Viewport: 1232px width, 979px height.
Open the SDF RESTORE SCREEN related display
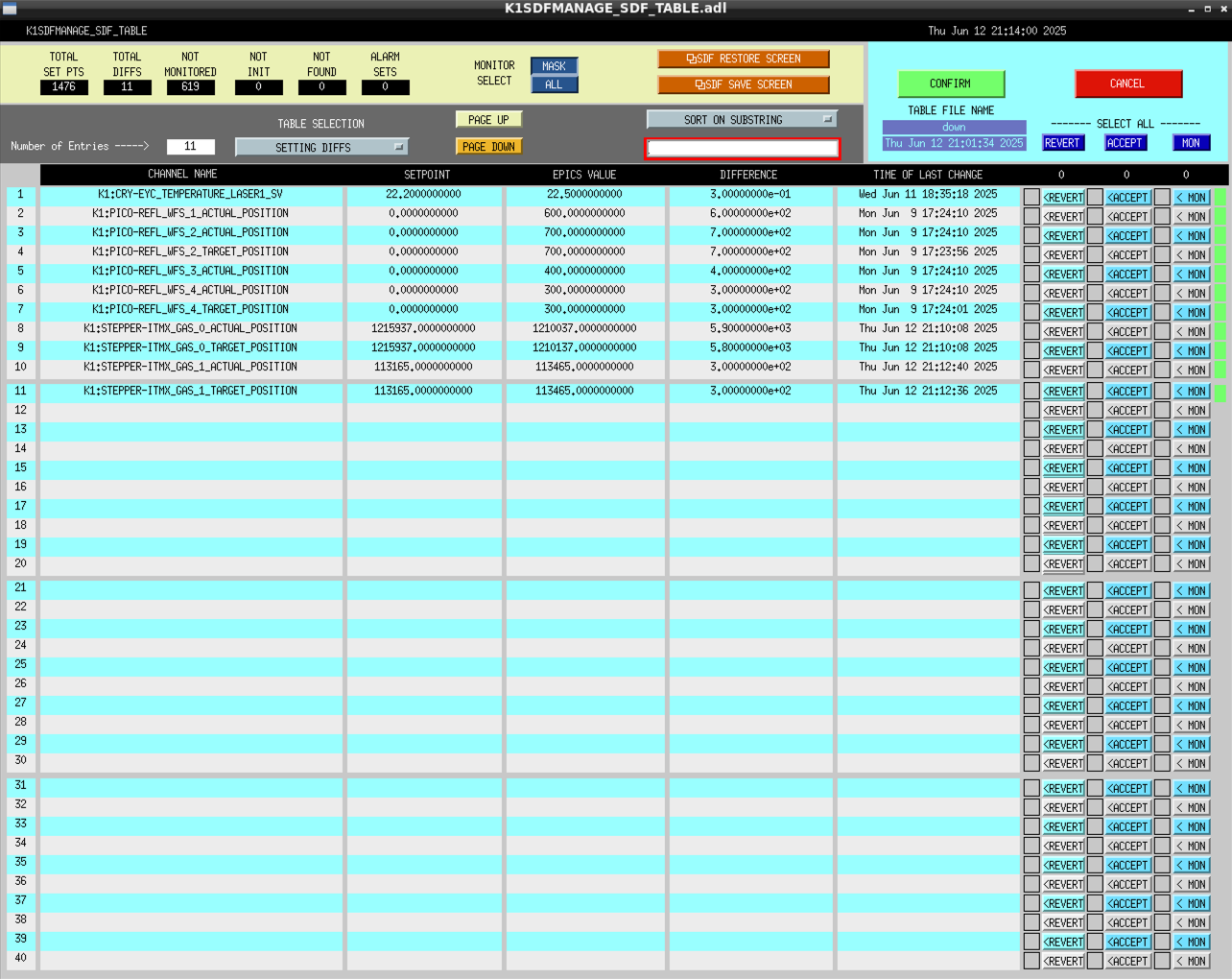point(744,59)
